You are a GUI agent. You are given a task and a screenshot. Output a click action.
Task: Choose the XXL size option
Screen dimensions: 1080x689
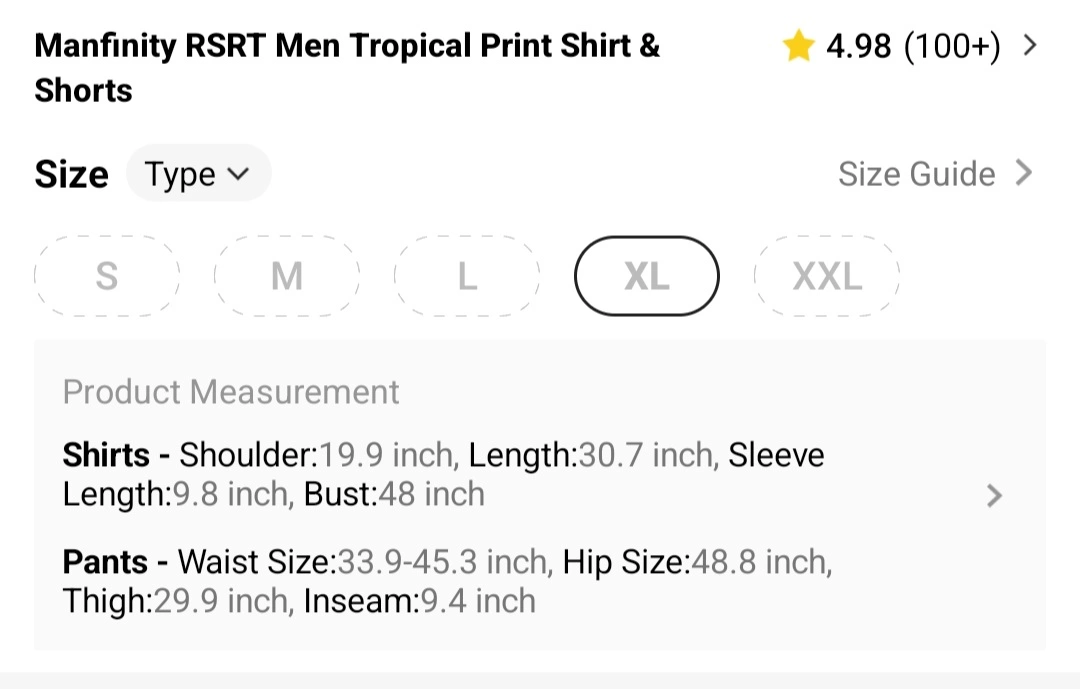pyautogui.click(x=827, y=276)
